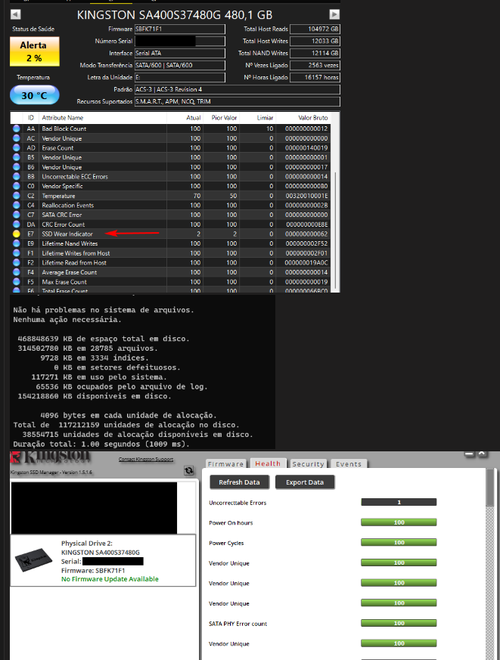Click the Firmware field showing SBFK71F1
Image resolution: width=500 pixels, height=660 pixels.
180,29
